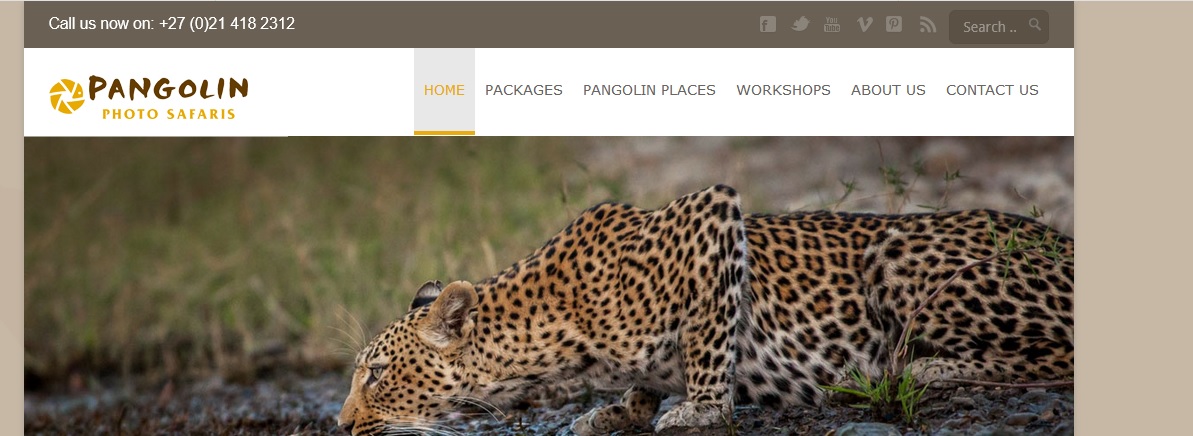Click the yellow camera shutter logo icon
The image size is (1193, 436).
tap(67, 97)
